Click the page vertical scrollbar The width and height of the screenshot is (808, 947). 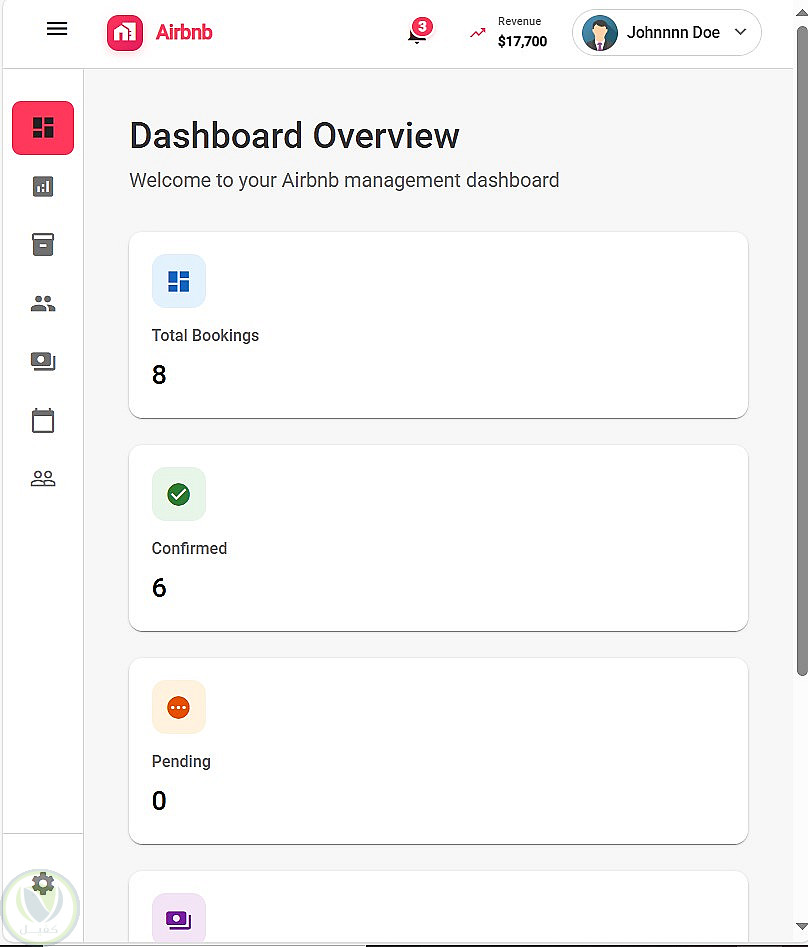point(801,350)
